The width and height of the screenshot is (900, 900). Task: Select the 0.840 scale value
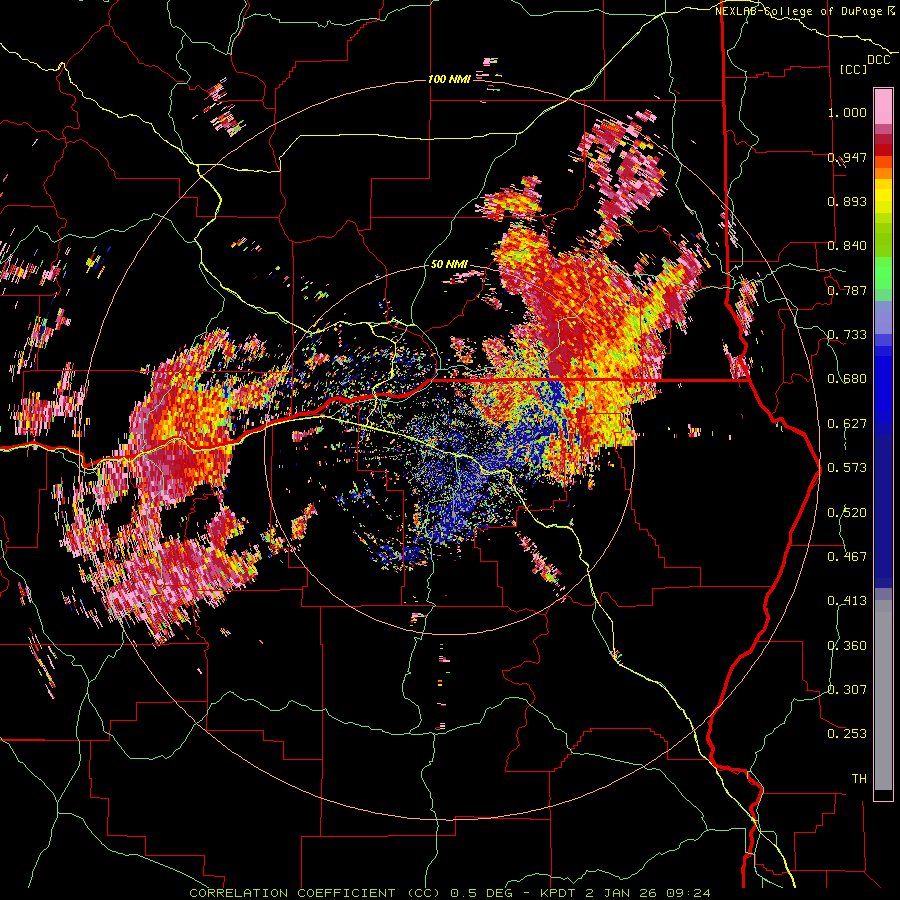click(847, 246)
